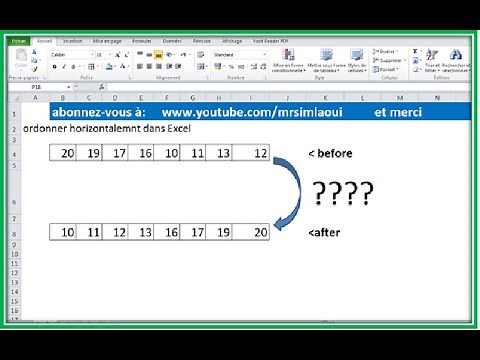
Task: Switch to the Données tab
Action: [172, 41]
